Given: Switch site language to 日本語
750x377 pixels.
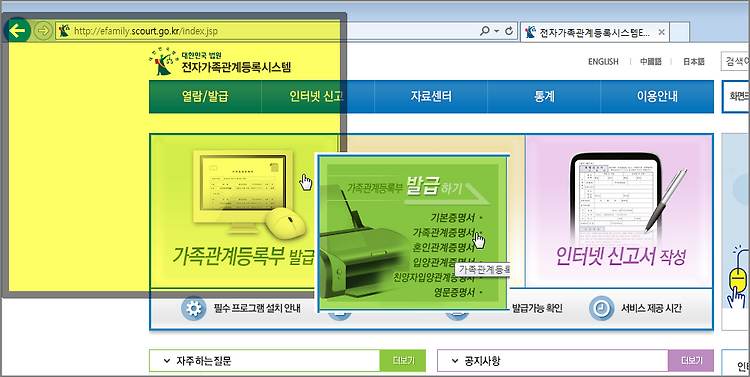Looking at the screenshot, I should pos(694,62).
